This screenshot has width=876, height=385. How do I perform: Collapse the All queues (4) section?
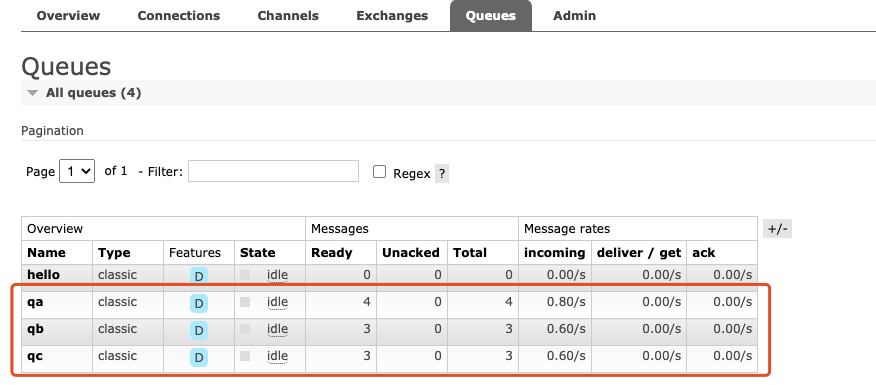93,93
